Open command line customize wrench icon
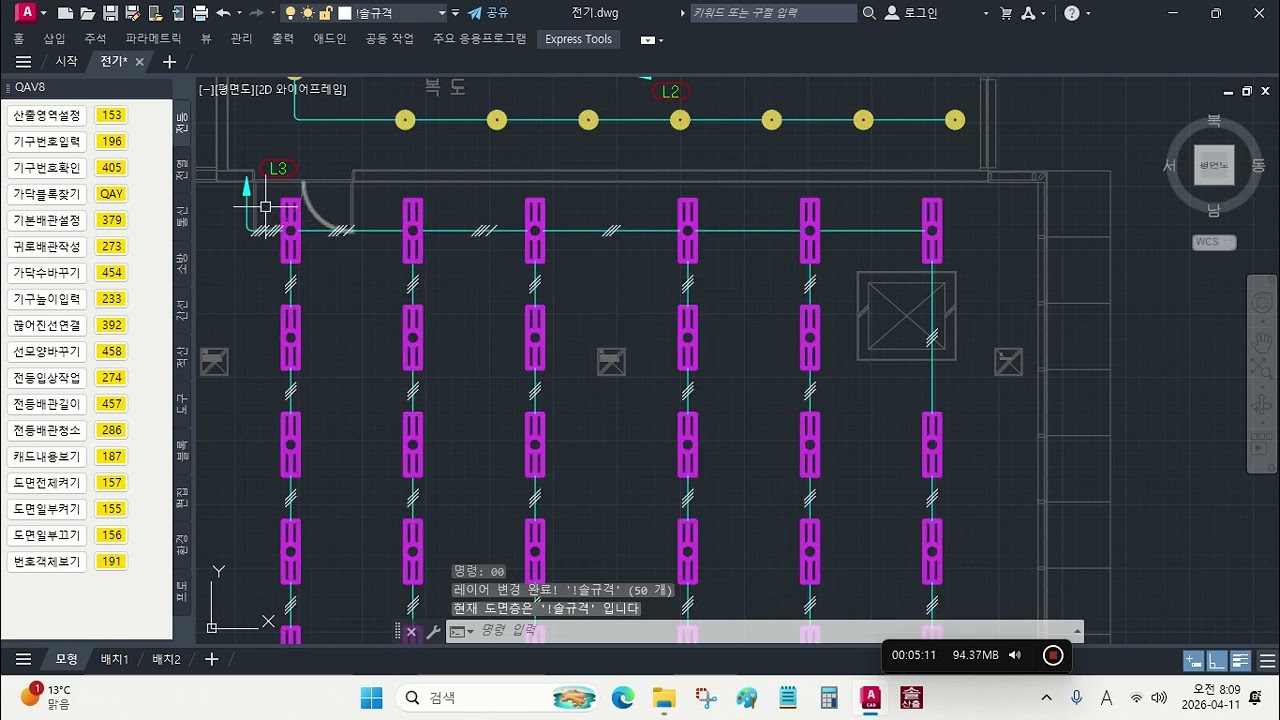The height and width of the screenshot is (720, 1280). (433, 632)
